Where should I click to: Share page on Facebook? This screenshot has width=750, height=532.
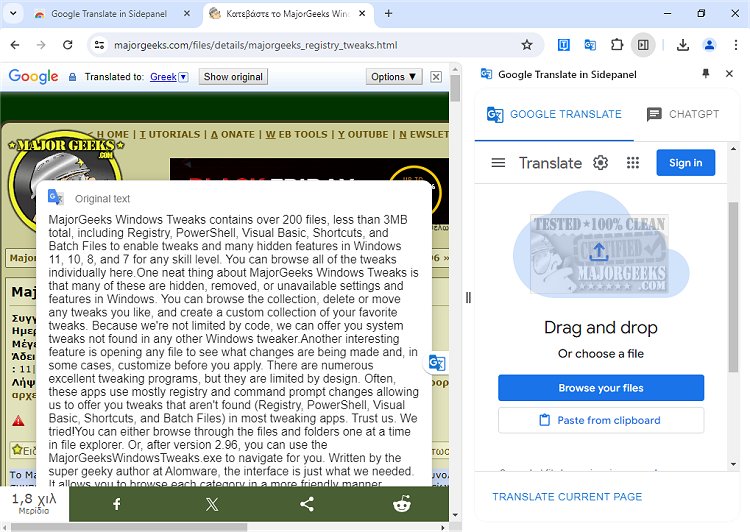(117, 504)
